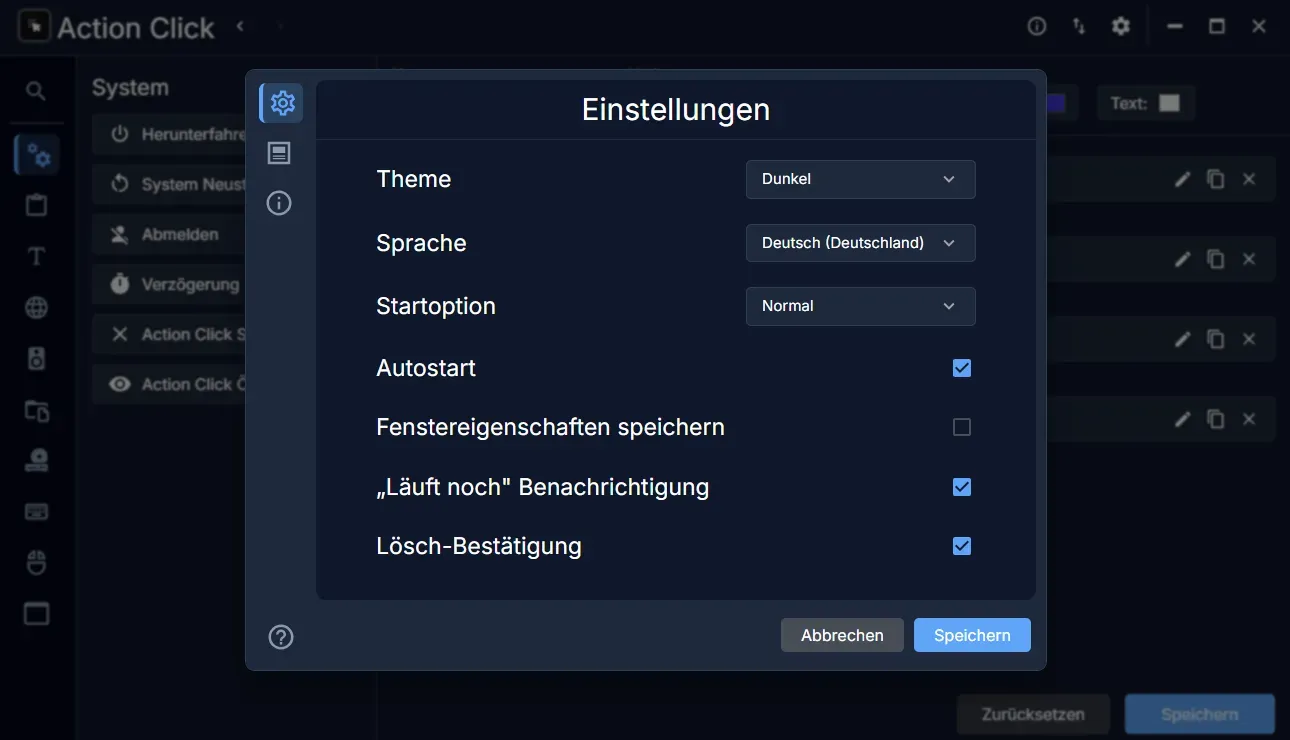Switch to the info tab in the dialog
1290x740 pixels.
click(279, 204)
